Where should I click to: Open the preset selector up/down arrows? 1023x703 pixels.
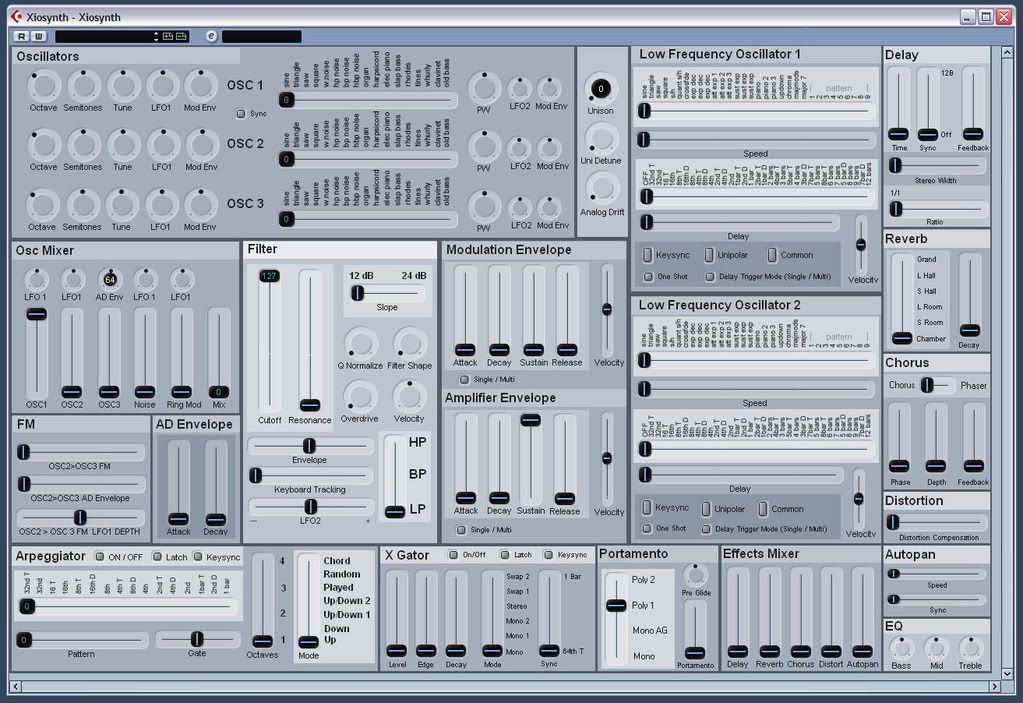(x=157, y=36)
